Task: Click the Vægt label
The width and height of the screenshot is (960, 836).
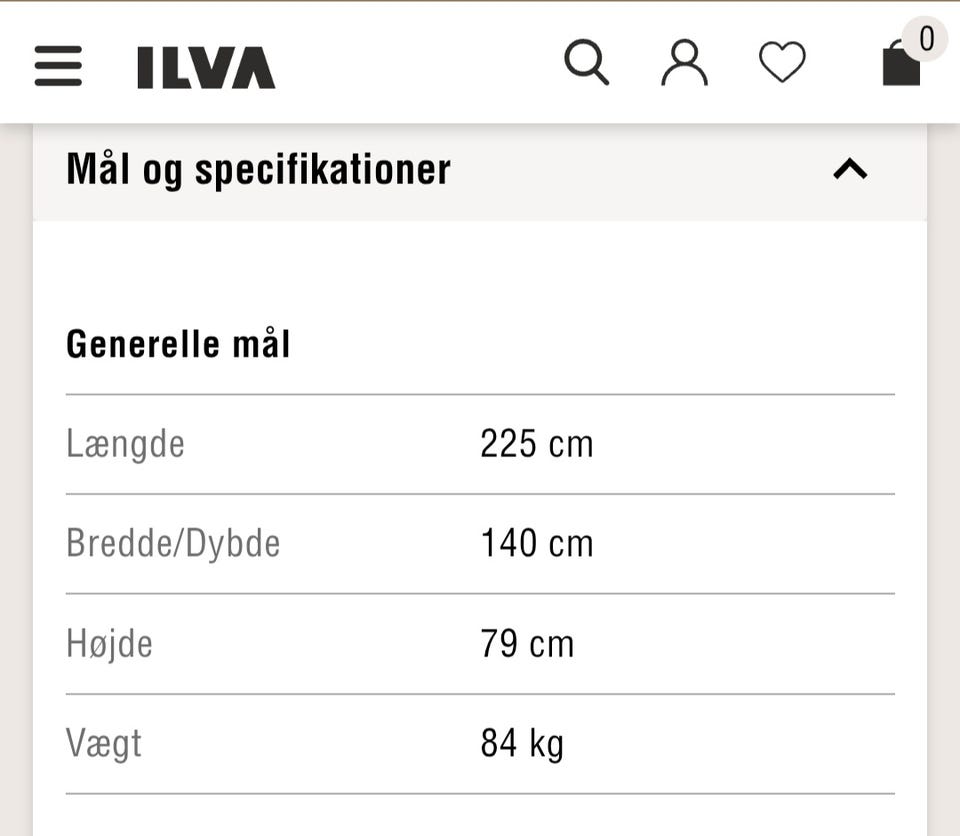Action: pyautogui.click(x=103, y=744)
